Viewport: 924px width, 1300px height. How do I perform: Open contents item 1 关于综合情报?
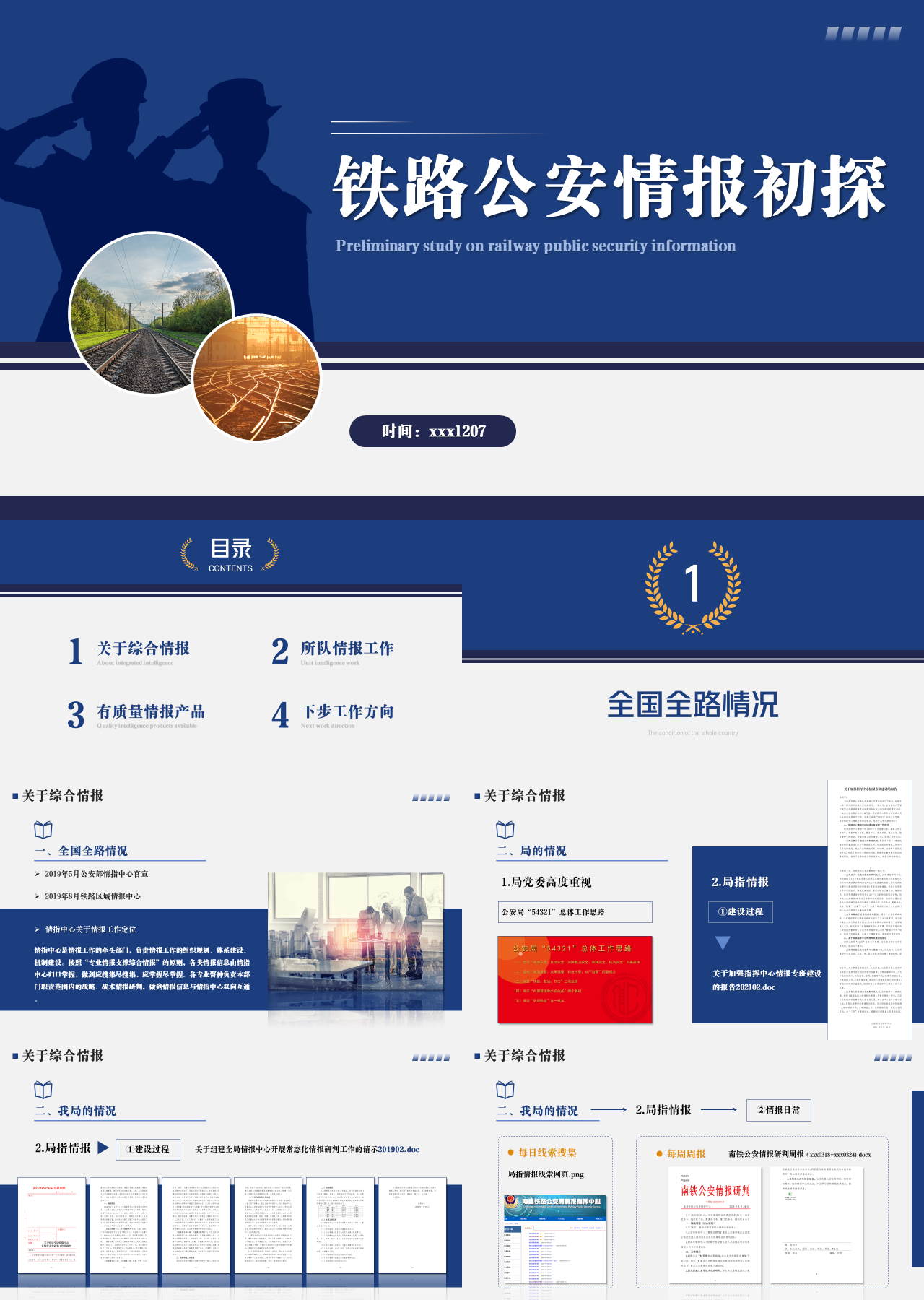[x=130, y=651]
